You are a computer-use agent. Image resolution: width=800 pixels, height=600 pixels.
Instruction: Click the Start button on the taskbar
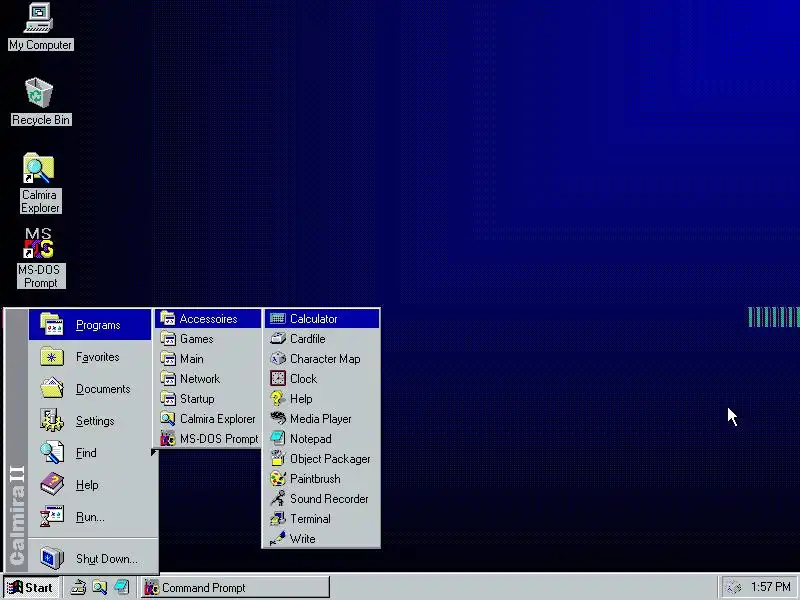click(x=31, y=588)
